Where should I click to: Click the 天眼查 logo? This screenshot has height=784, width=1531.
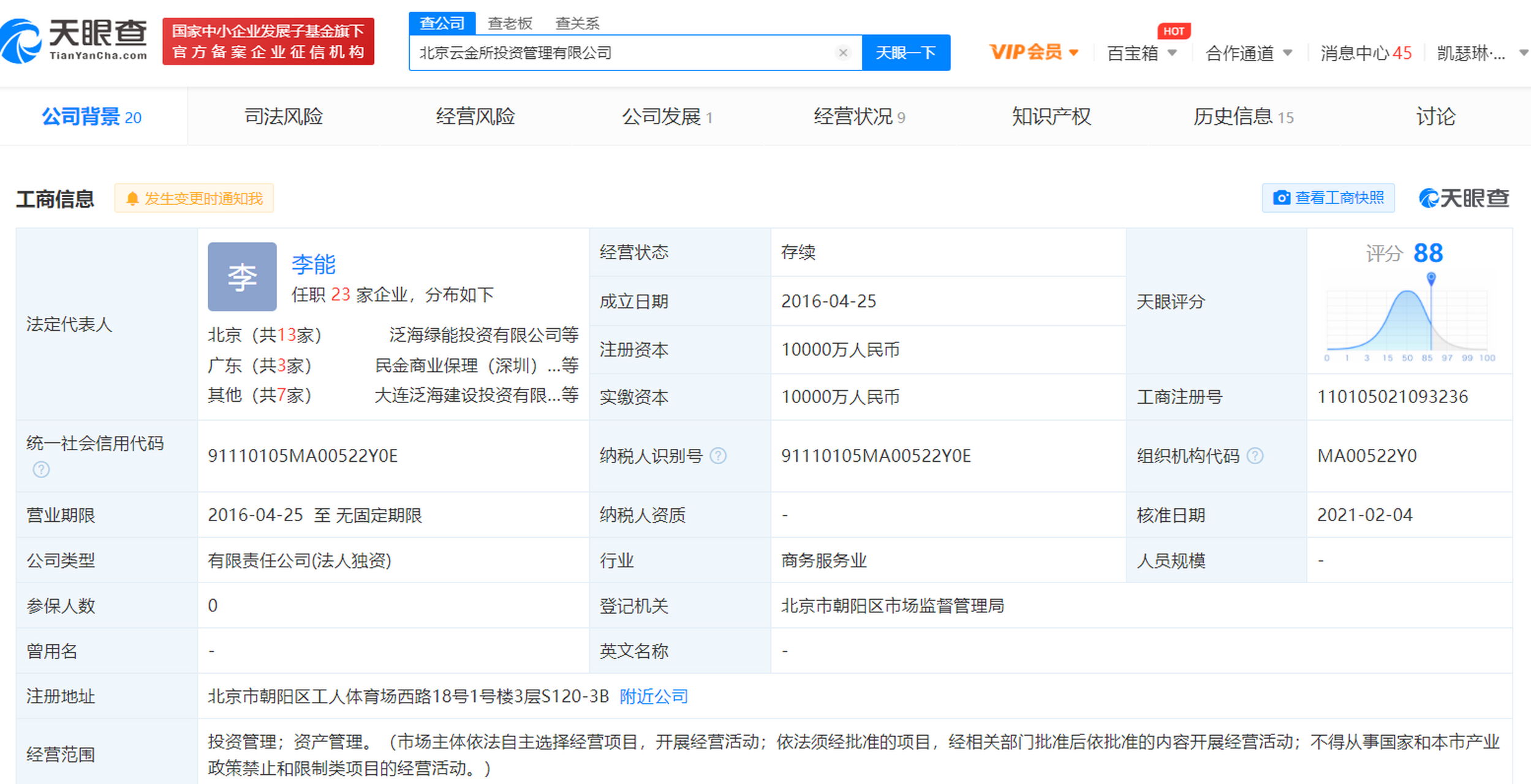75,39
